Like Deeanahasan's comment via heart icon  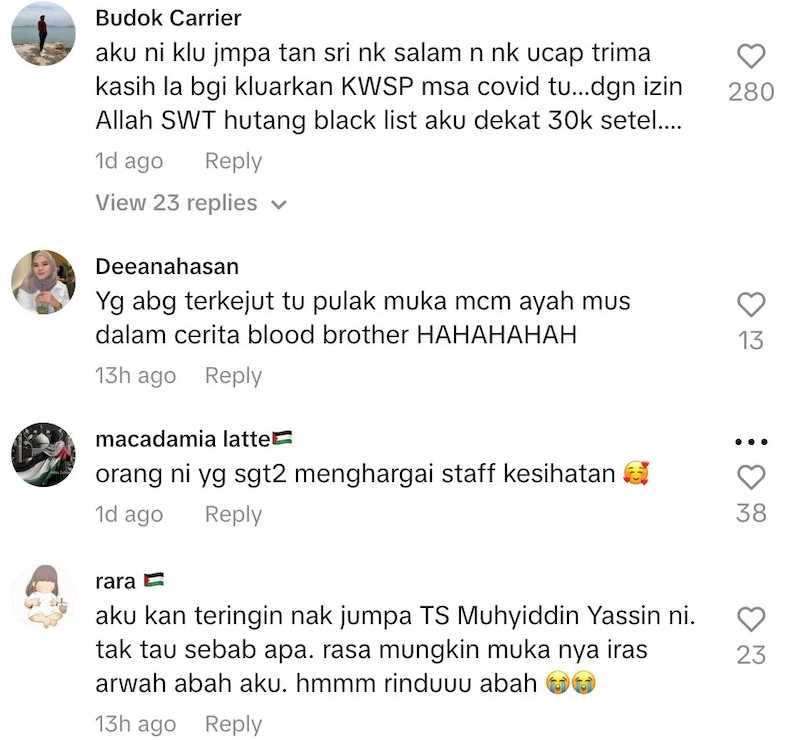751,305
